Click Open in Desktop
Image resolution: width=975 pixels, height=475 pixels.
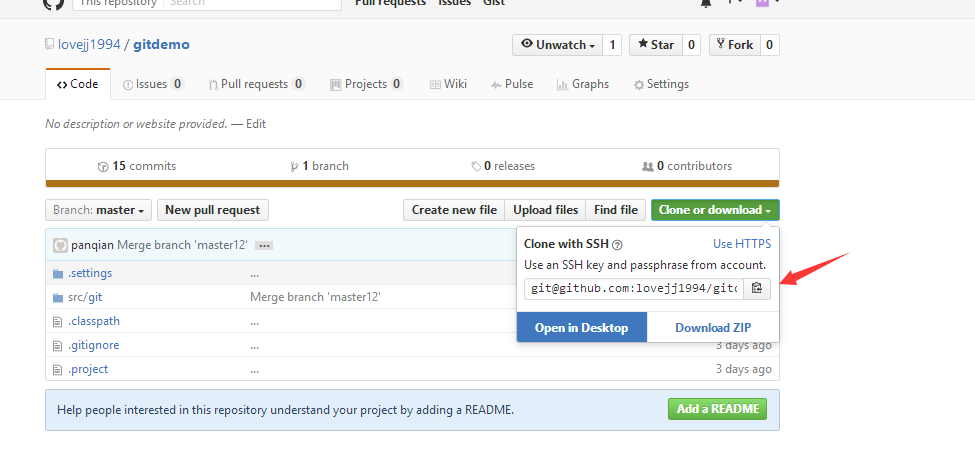tap(581, 328)
